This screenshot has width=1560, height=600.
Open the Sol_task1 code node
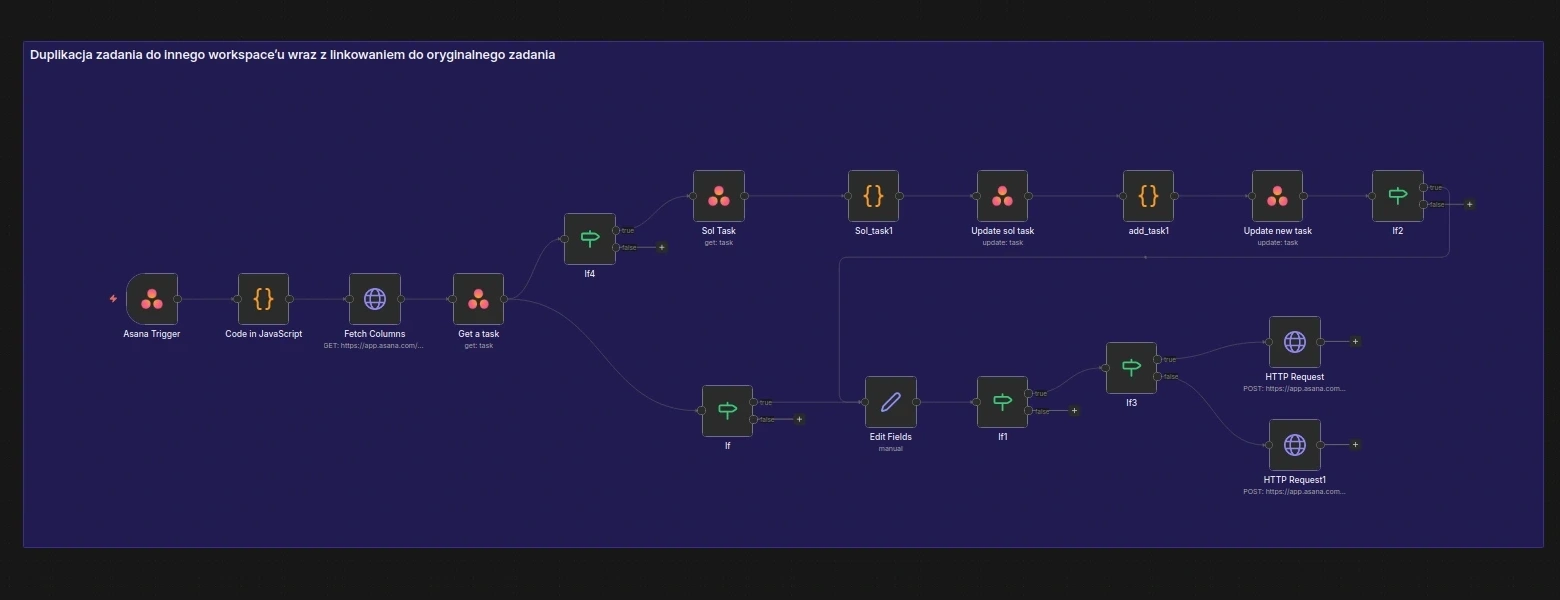pyautogui.click(x=873, y=195)
